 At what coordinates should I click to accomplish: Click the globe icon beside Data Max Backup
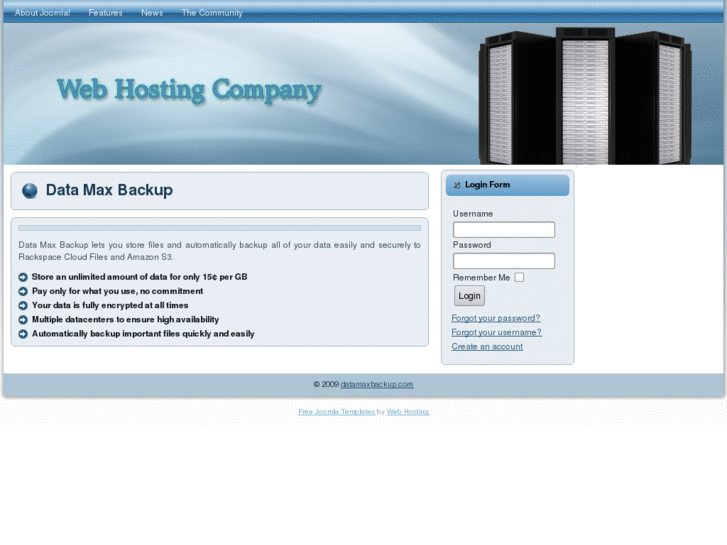[x=30, y=191]
